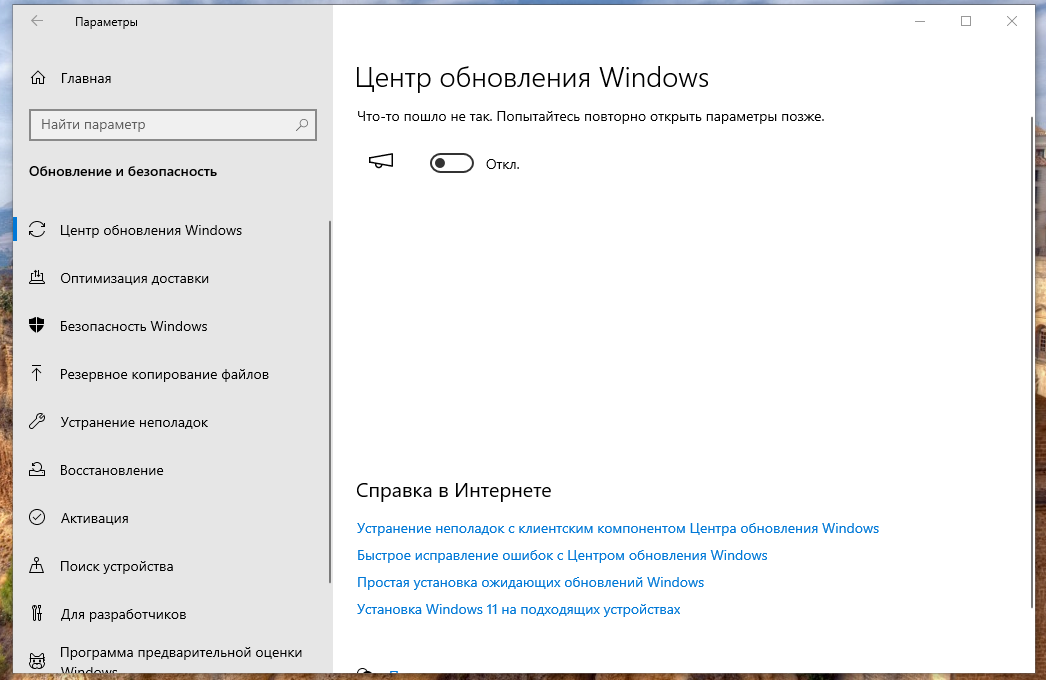Click the Параметры window title
This screenshot has height=680, width=1046.
106,22
